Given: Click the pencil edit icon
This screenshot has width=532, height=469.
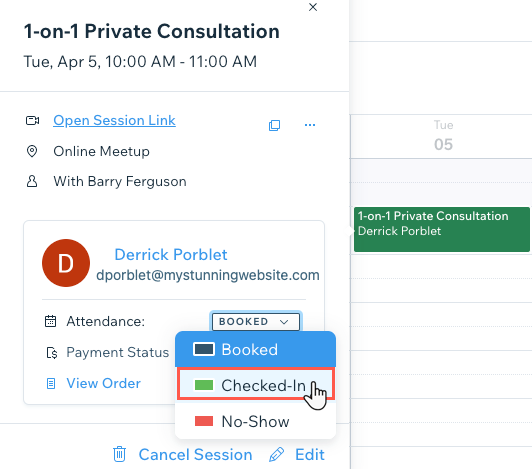Looking at the screenshot, I should click(x=277, y=454).
